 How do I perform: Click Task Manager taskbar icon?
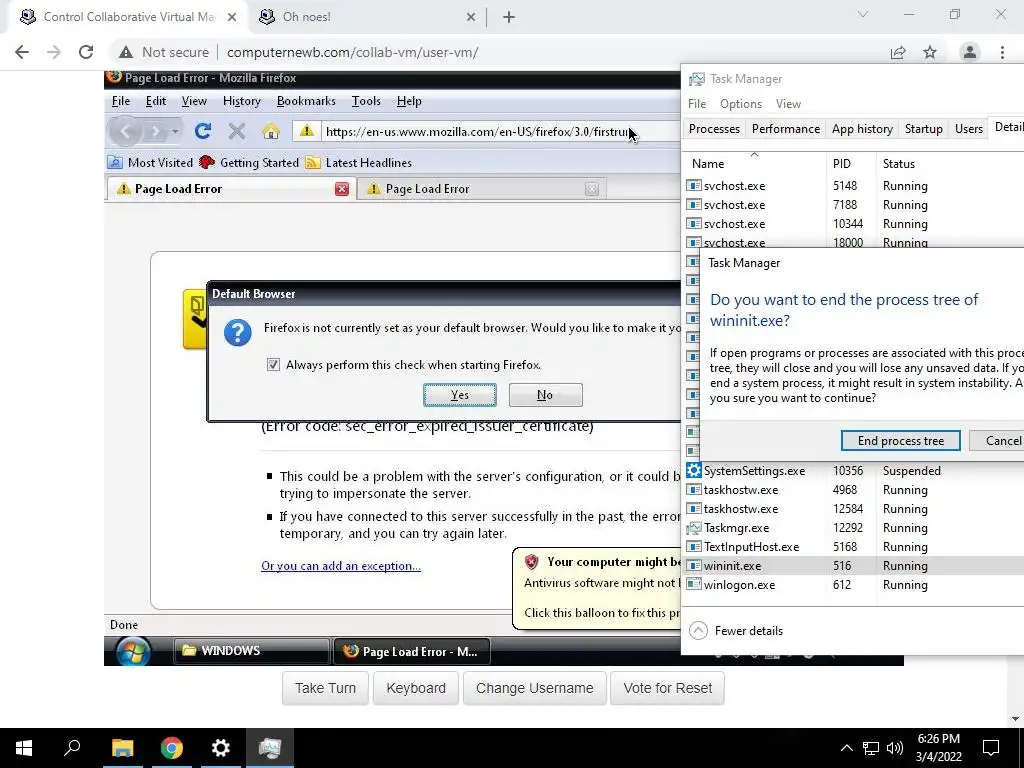pos(270,748)
